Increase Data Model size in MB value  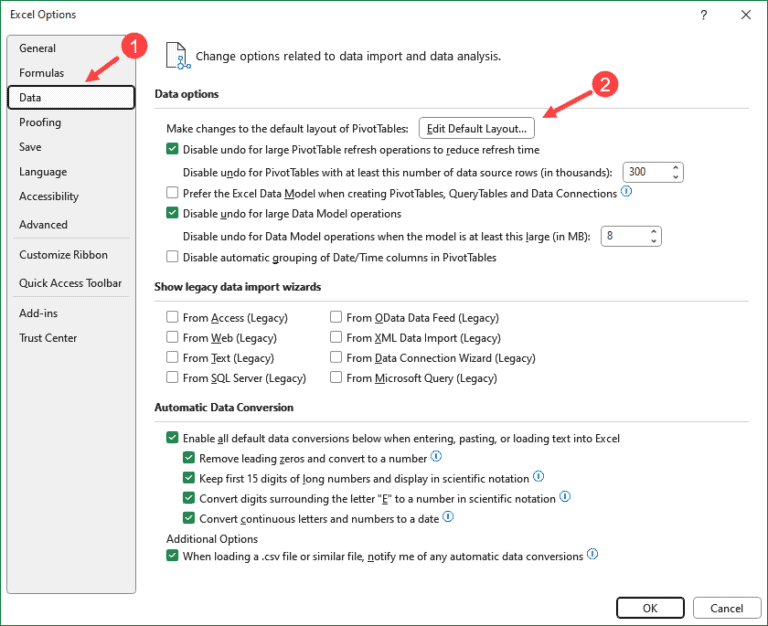pyautogui.click(x=653, y=231)
